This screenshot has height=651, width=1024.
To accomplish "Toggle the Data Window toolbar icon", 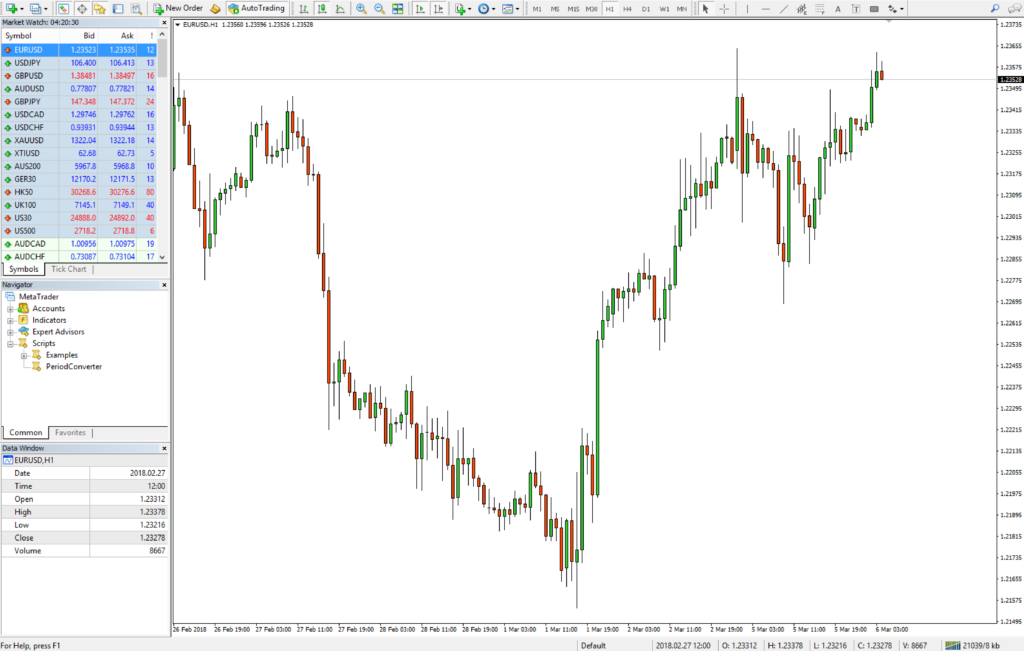I will tap(82, 8).
